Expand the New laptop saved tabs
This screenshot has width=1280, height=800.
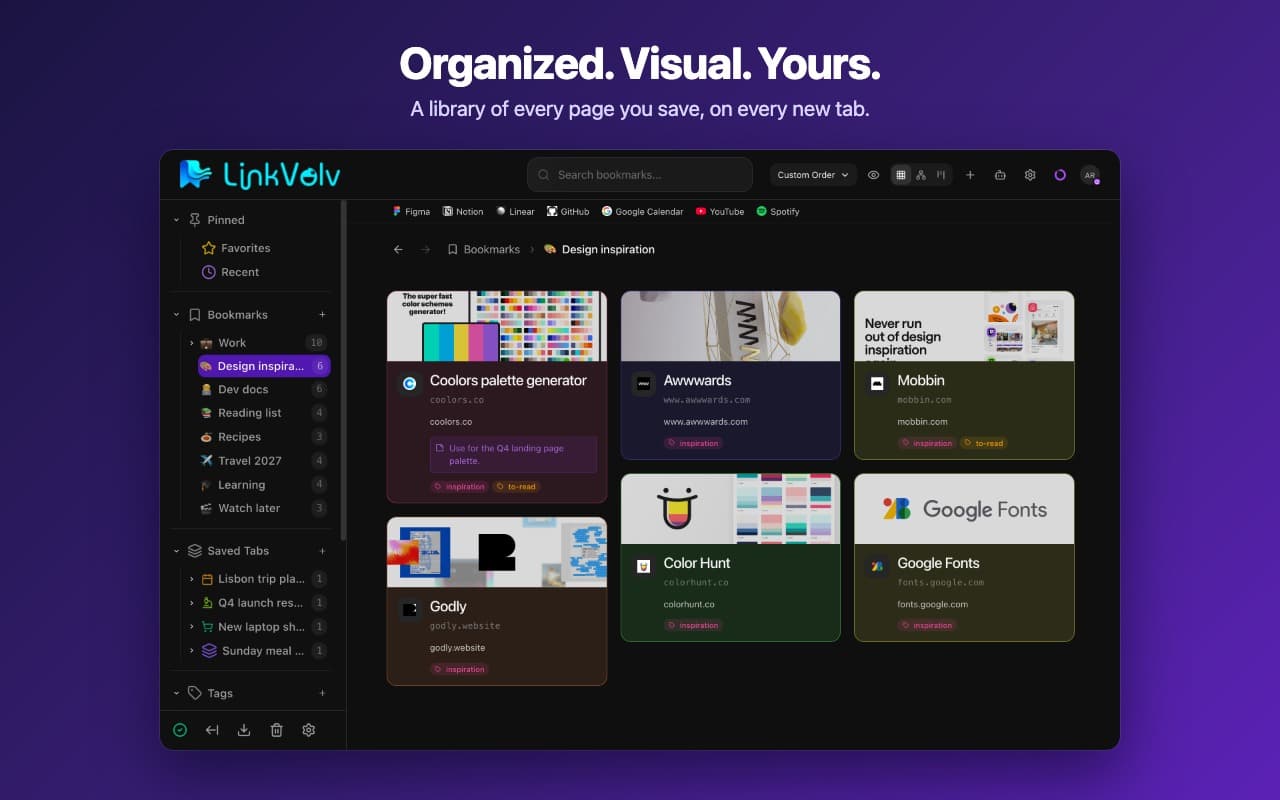[x=191, y=627]
